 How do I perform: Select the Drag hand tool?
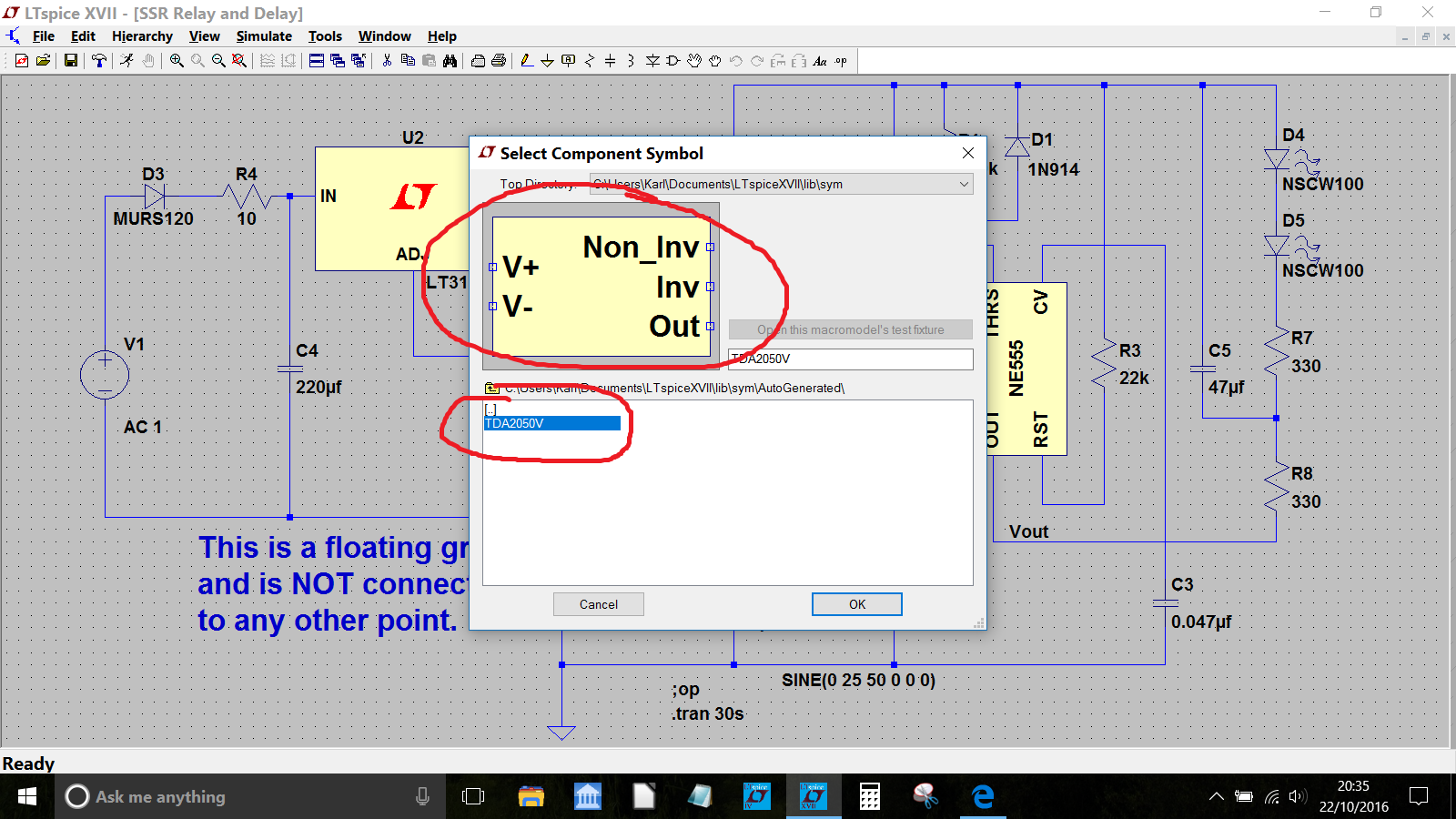point(715,61)
